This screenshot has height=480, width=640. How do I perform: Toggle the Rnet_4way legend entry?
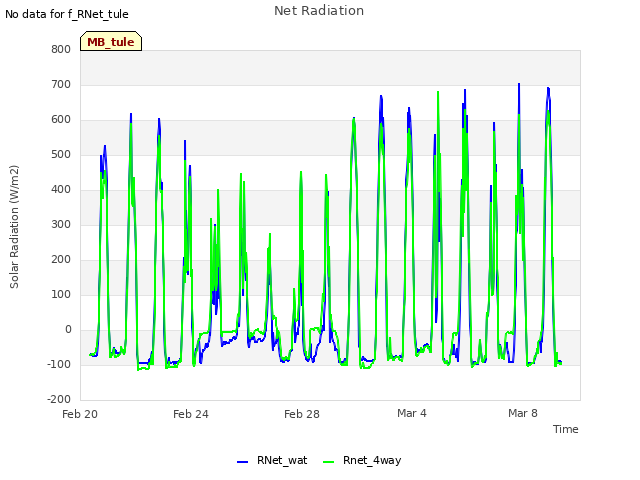click(362, 460)
